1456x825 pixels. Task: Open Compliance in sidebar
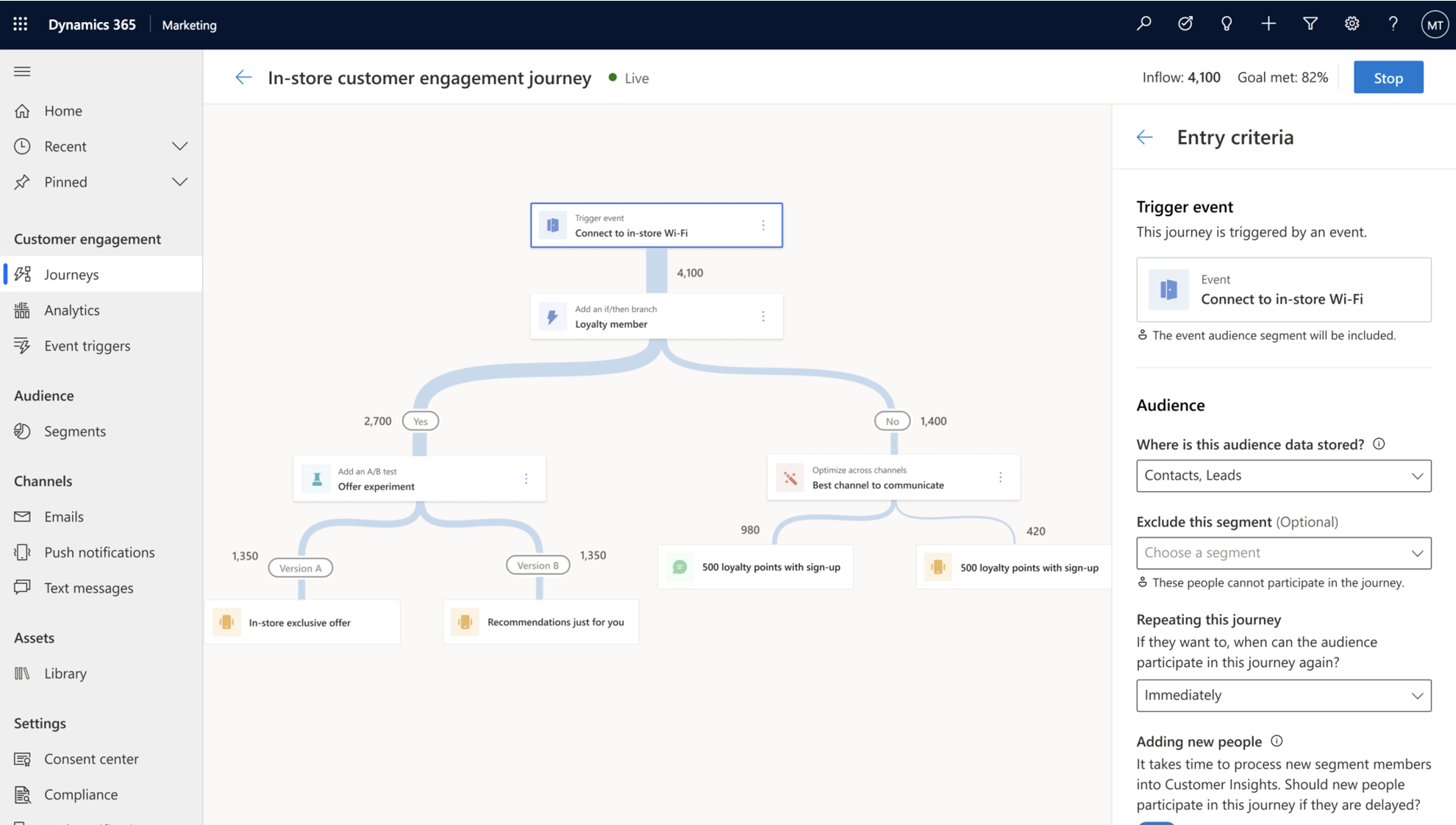(101, 794)
